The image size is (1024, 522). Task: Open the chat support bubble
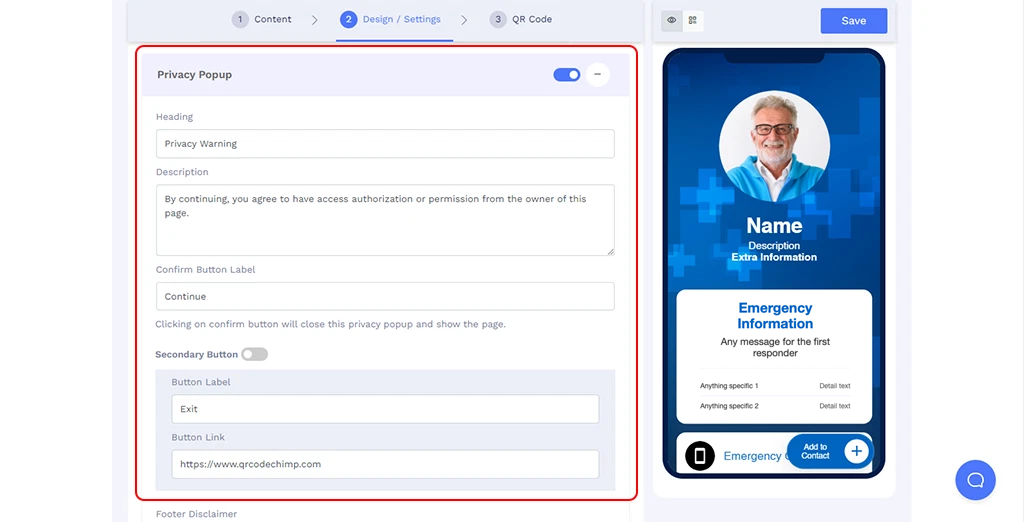[975, 480]
